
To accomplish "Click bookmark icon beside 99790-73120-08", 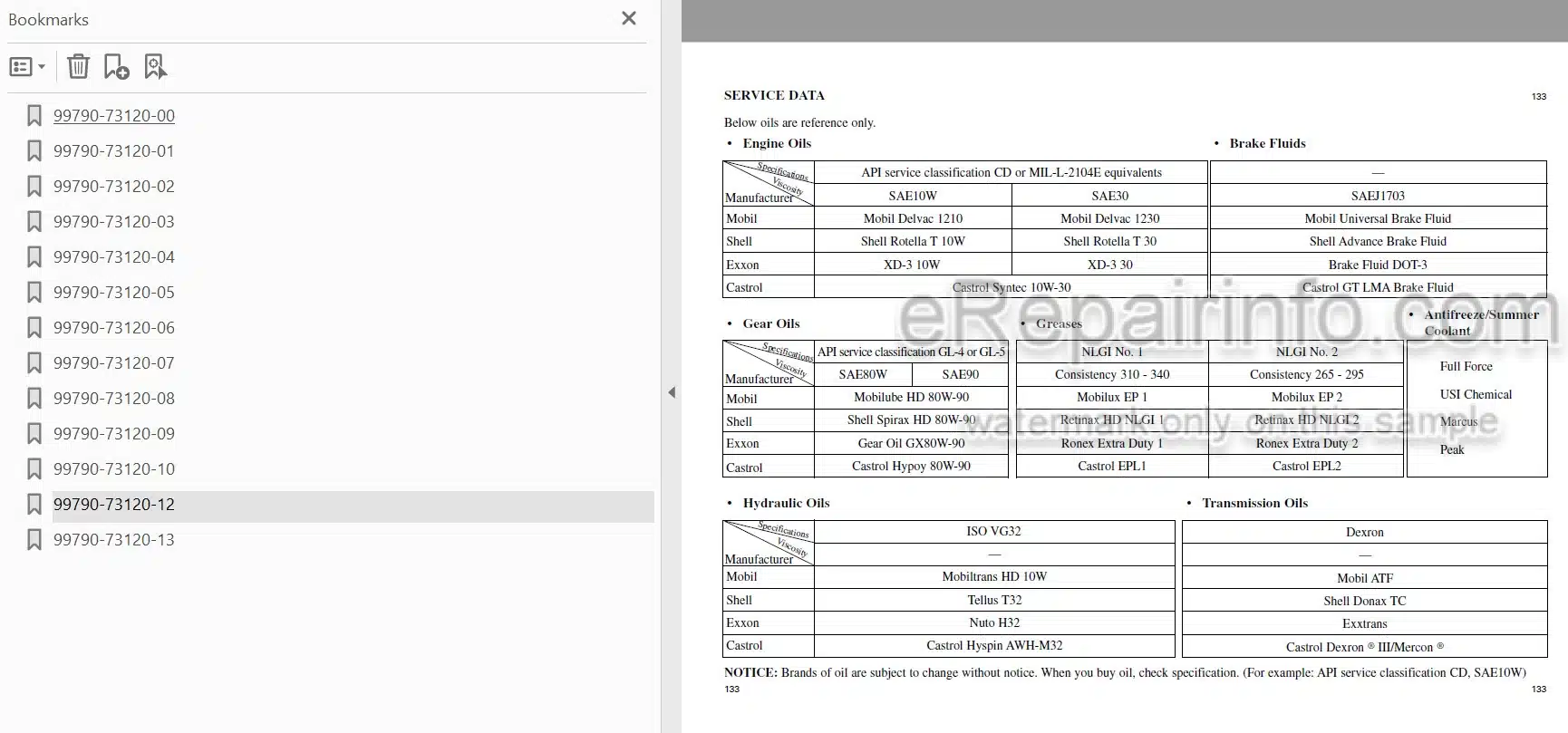I will (x=34, y=399).
